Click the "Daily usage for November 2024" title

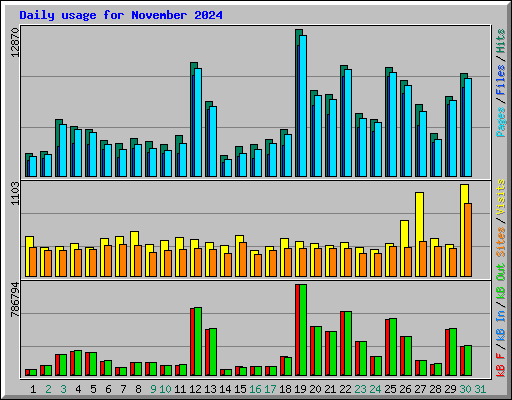point(121,15)
